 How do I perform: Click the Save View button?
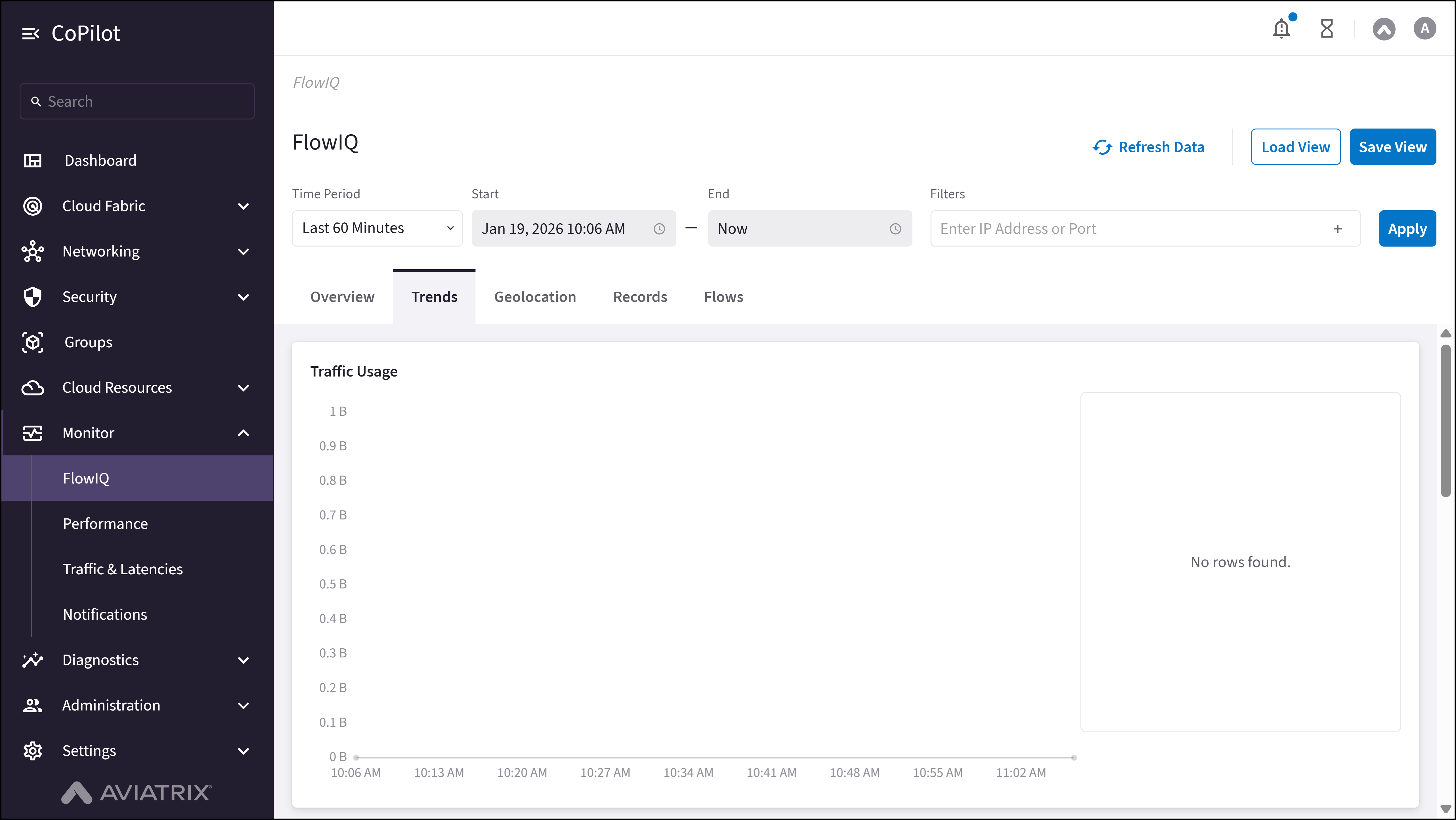(1392, 147)
